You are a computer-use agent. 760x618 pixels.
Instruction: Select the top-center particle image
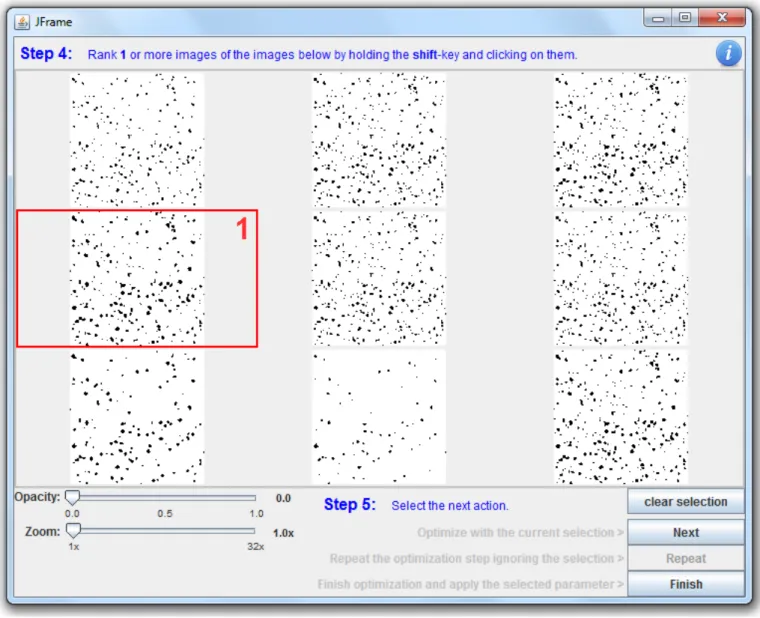point(379,141)
